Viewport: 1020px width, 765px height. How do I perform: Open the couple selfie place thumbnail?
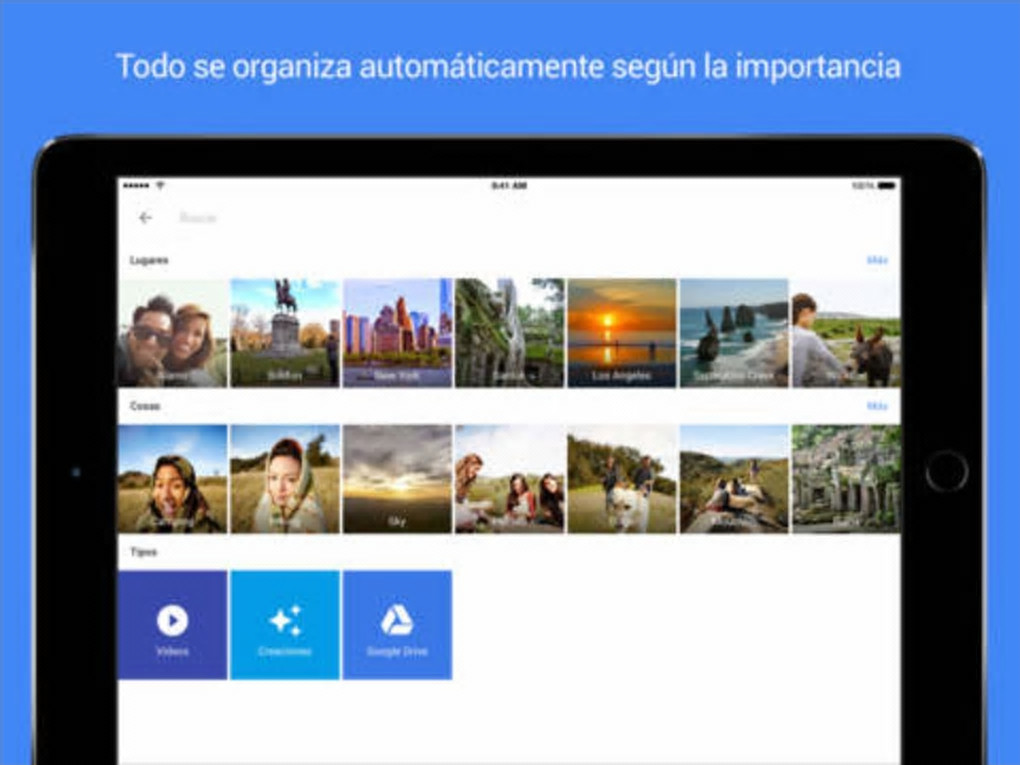172,333
